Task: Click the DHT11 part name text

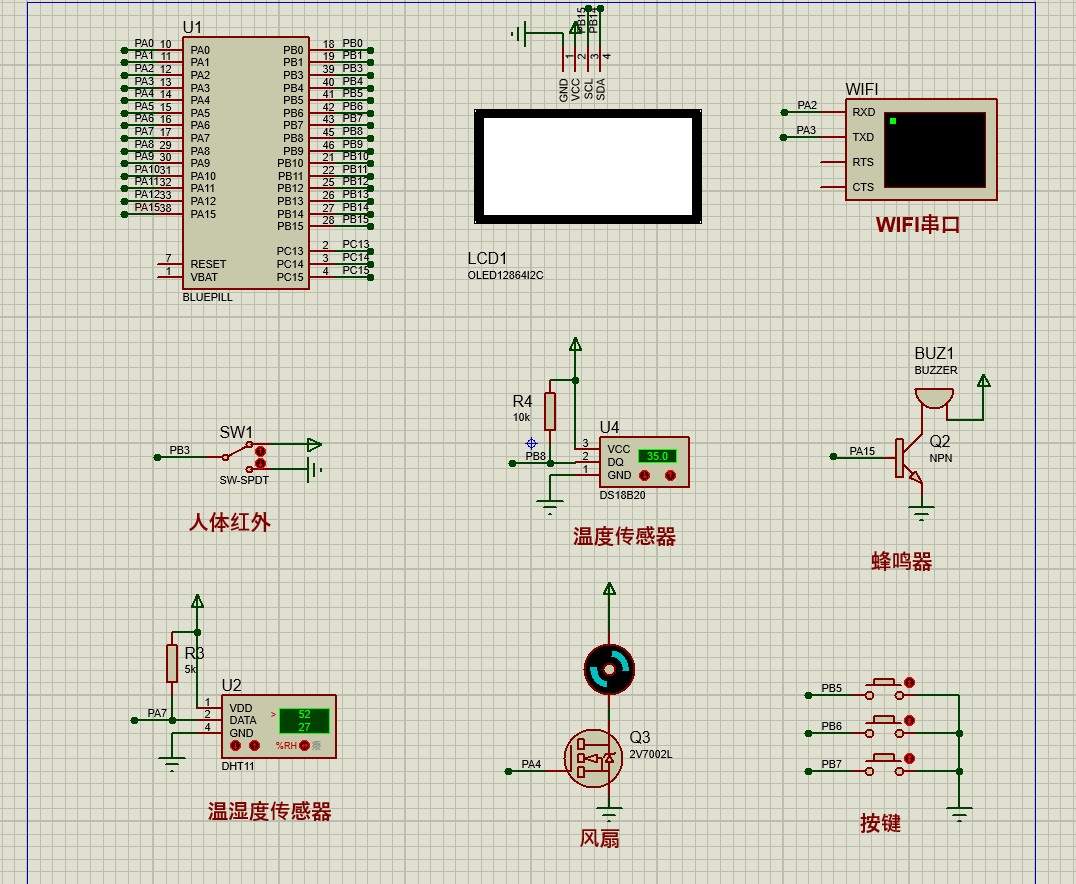Action: 238,766
